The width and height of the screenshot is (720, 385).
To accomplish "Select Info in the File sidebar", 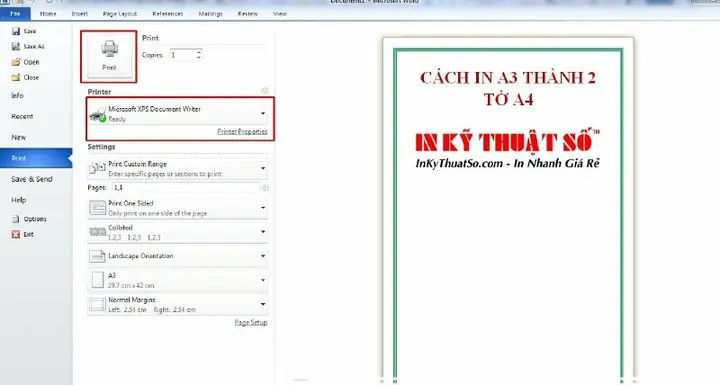I will [17, 96].
